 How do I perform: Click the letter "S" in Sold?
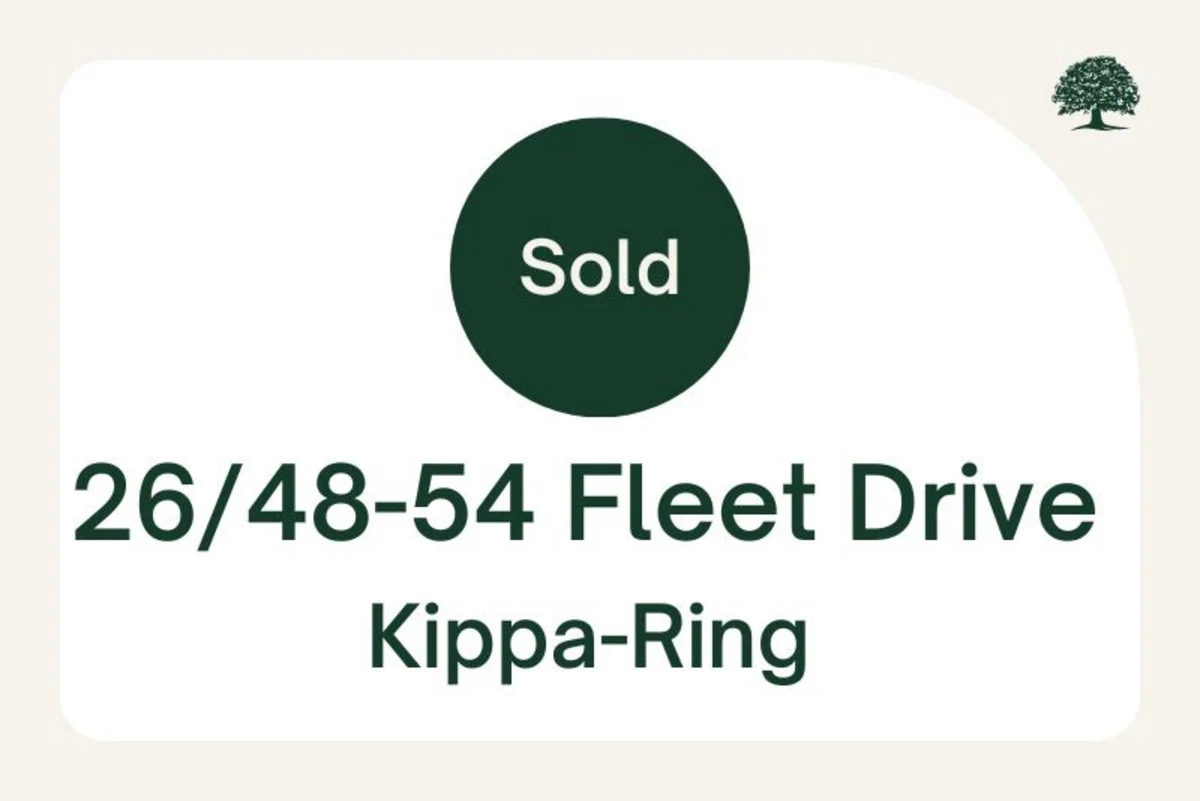(x=538, y=268)
